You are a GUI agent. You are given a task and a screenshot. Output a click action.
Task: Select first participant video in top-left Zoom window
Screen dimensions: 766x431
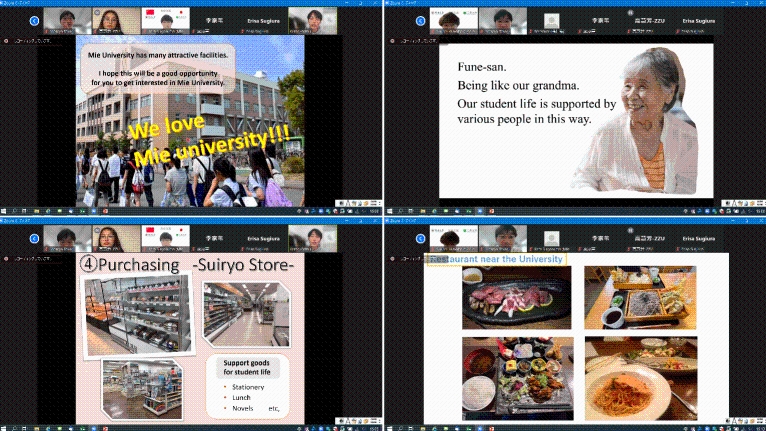67,21
